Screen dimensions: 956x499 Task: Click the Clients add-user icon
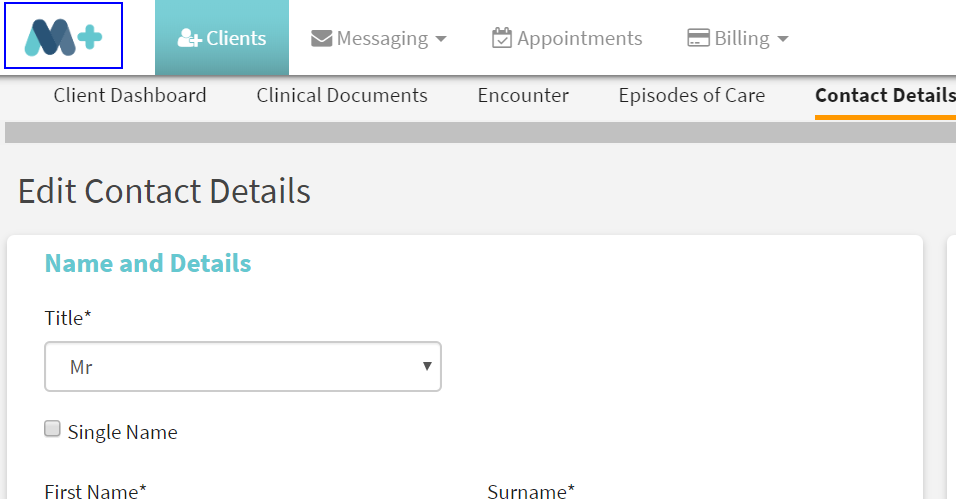(189, 39)
